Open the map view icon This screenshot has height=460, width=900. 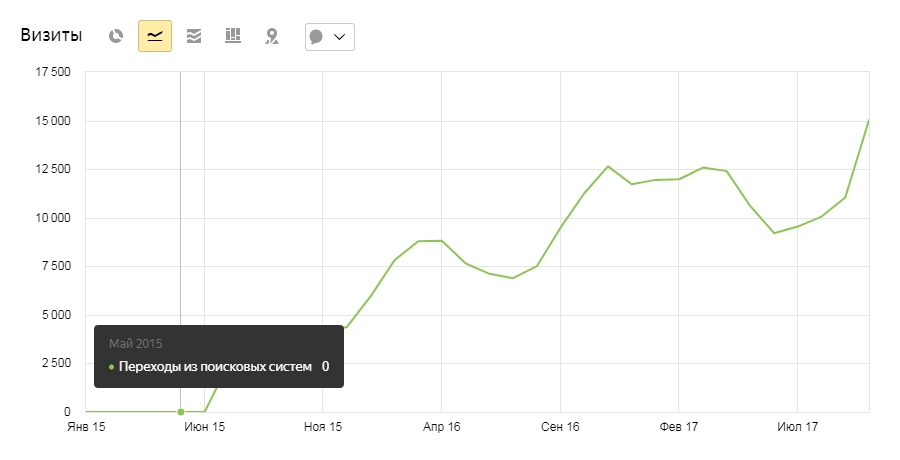click(271, 36)
